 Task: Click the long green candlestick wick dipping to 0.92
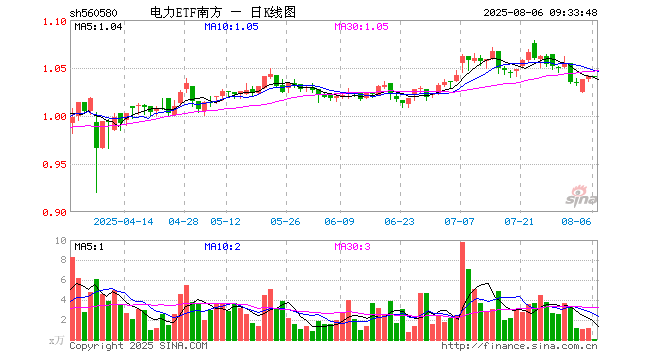[96, 171]
